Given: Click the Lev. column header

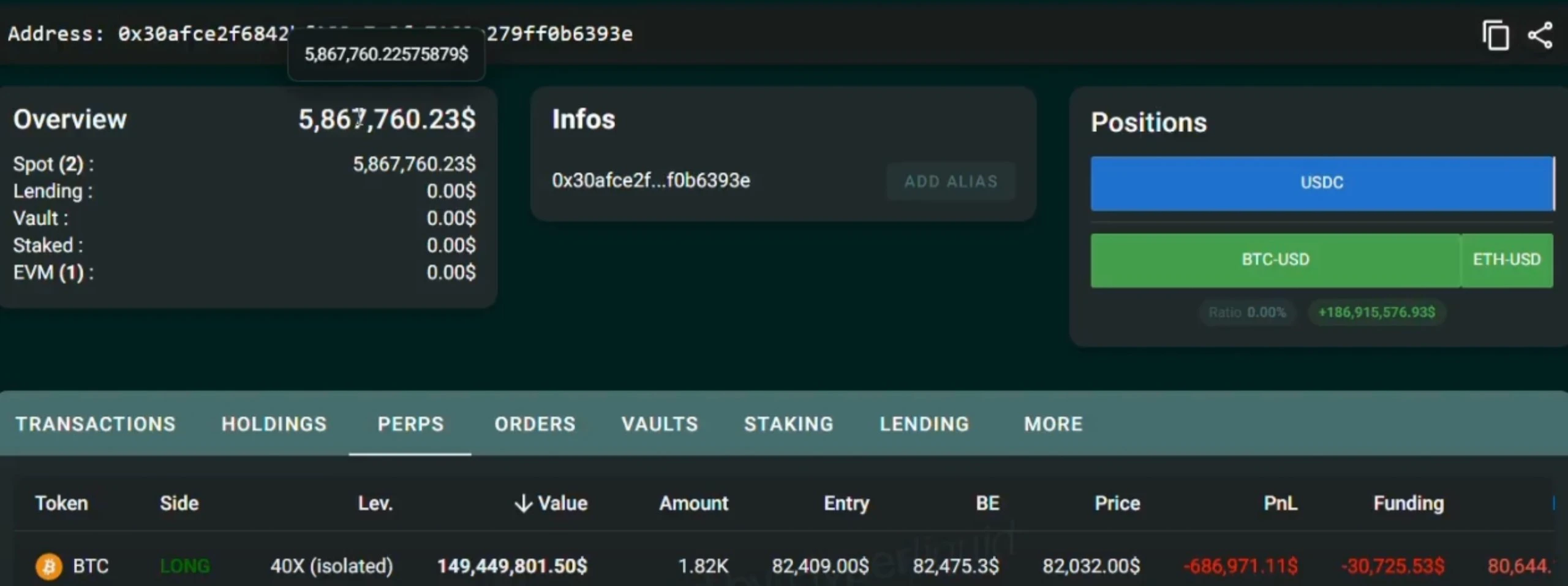Looking at the screenshot, I should (375, 503).
